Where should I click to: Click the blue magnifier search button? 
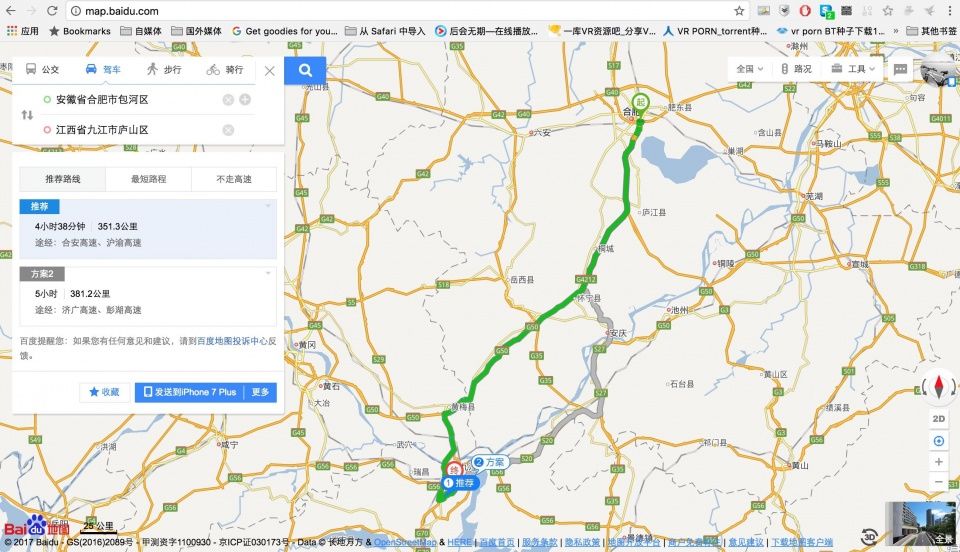[305, 70]
